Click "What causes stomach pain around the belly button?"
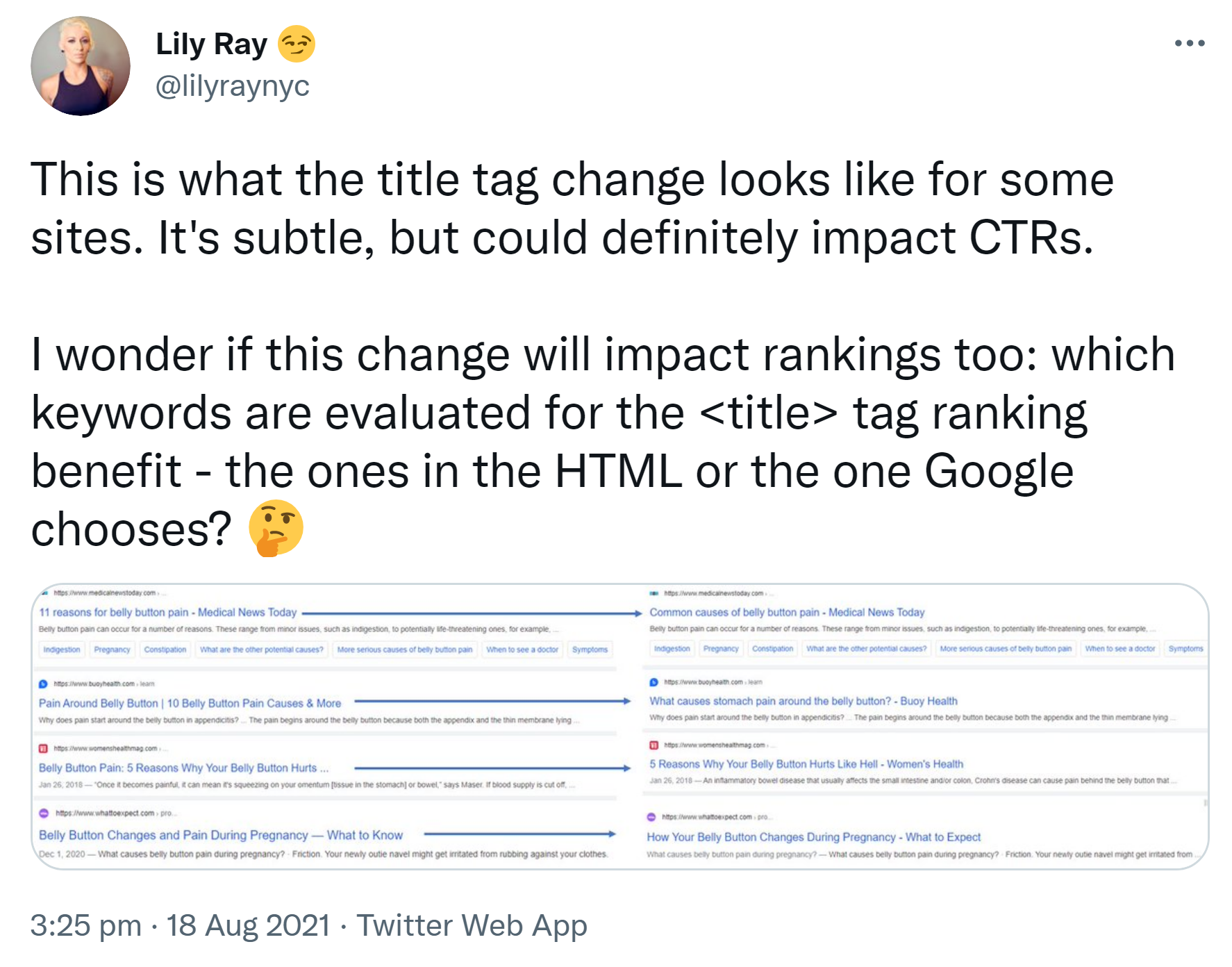Screen dimensions: 1232x967 (802, 701)
